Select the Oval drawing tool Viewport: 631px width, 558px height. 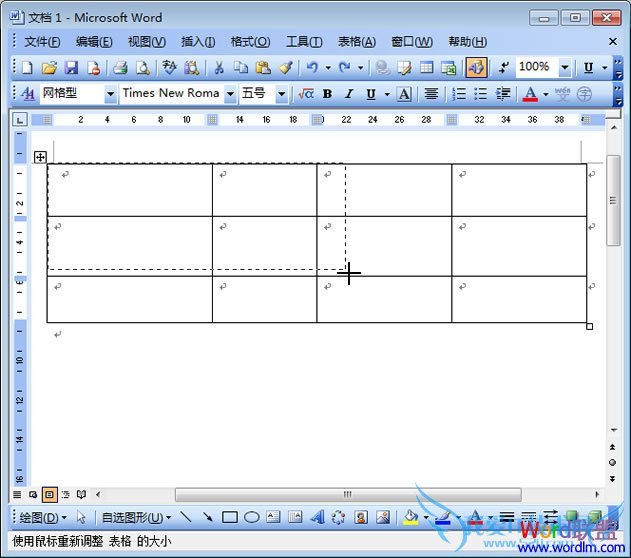pyautogui.click(x=251, y=517)
